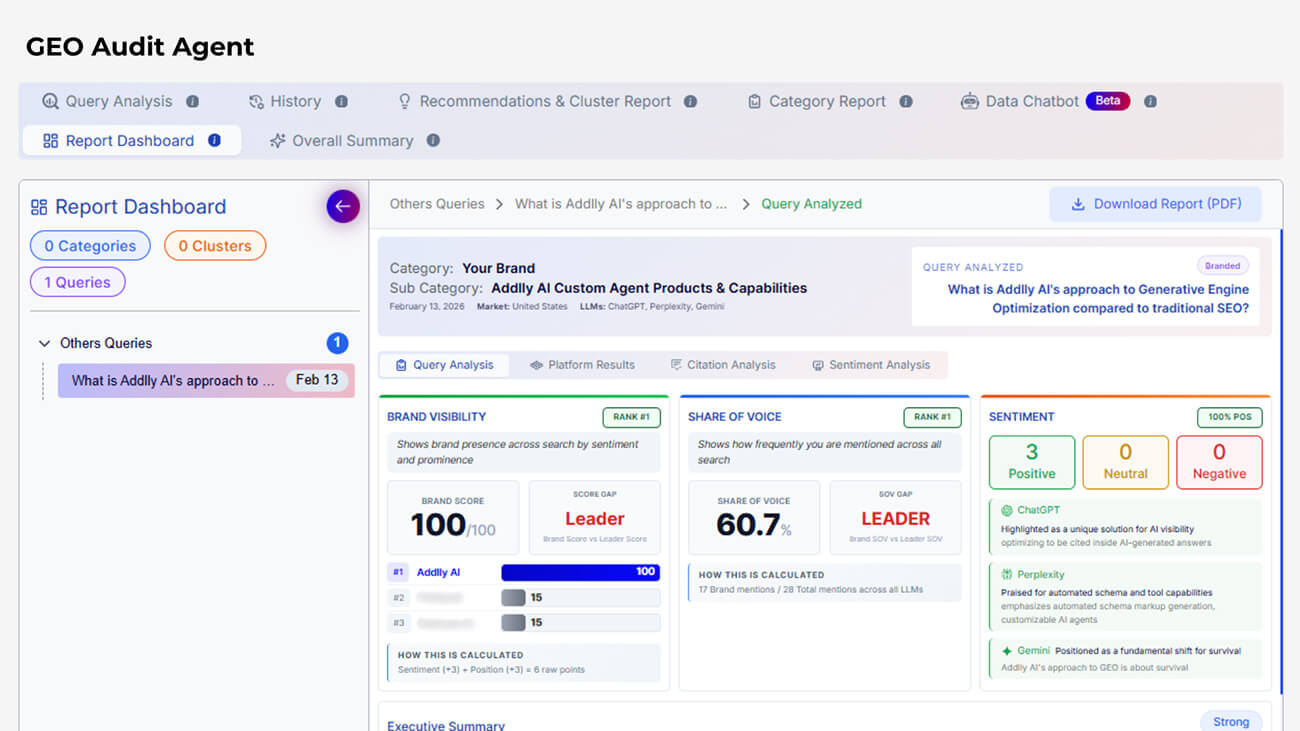Switch to Platform Results sub-tab

582,365
